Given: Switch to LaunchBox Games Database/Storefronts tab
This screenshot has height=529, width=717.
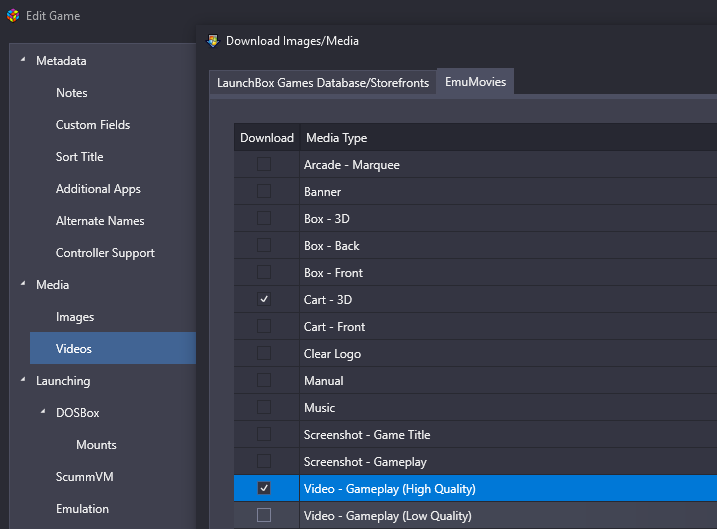Looking at the screenshot, I should [323, 83].
